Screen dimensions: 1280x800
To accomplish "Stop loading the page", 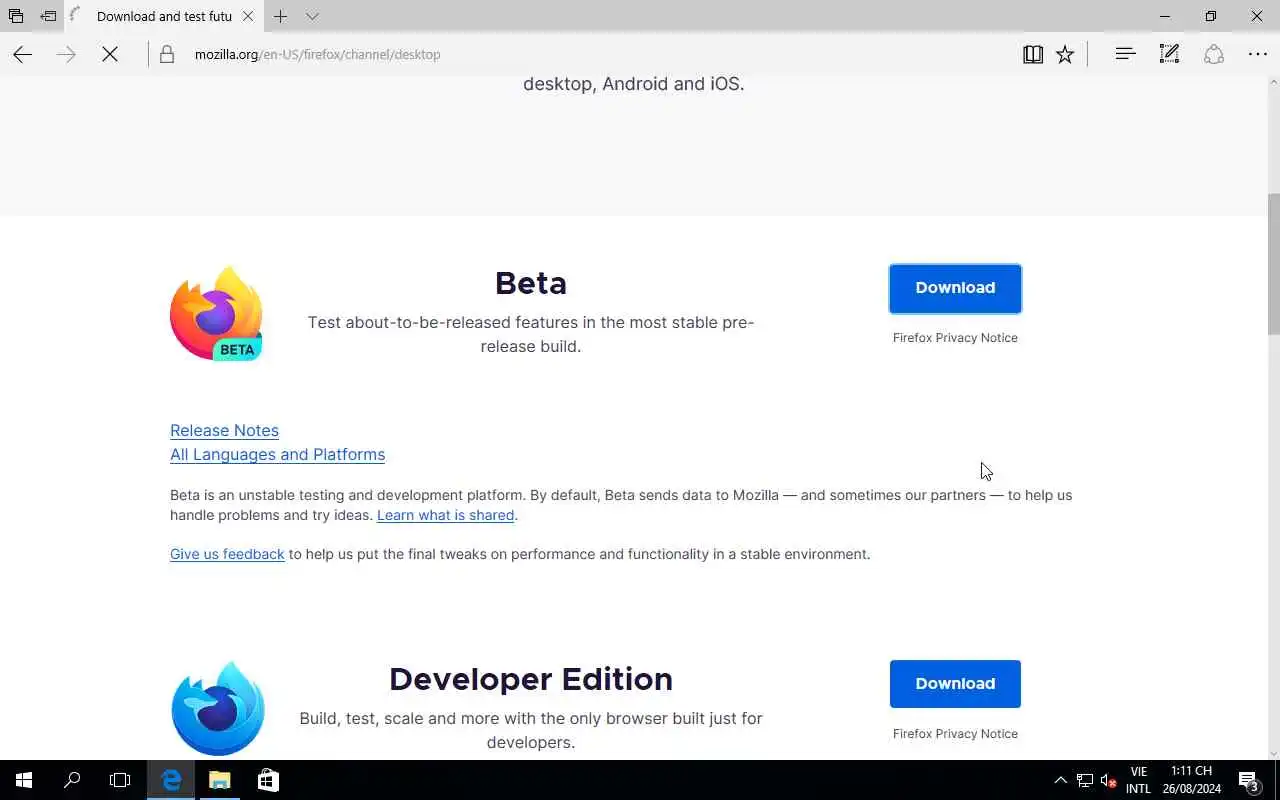I will (x=110, y=54).
